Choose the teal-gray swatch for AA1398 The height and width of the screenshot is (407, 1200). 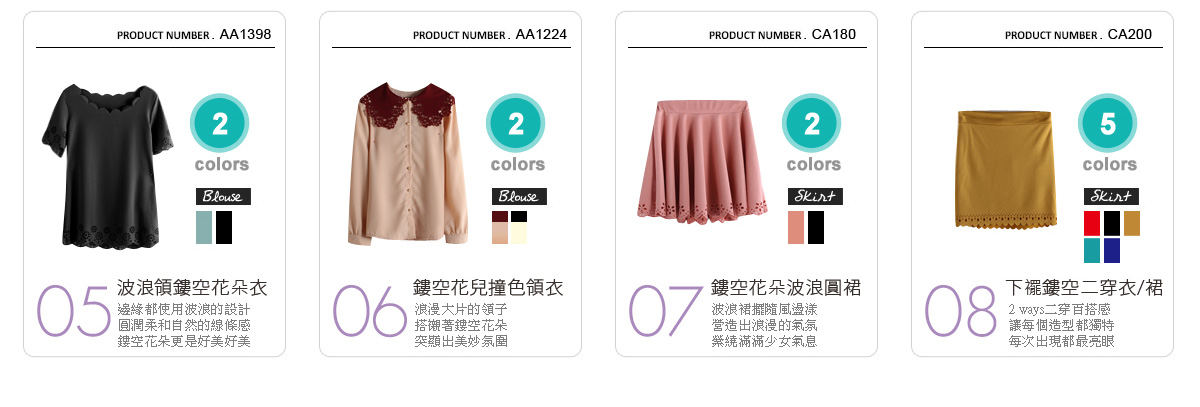[x=204, y=227]
